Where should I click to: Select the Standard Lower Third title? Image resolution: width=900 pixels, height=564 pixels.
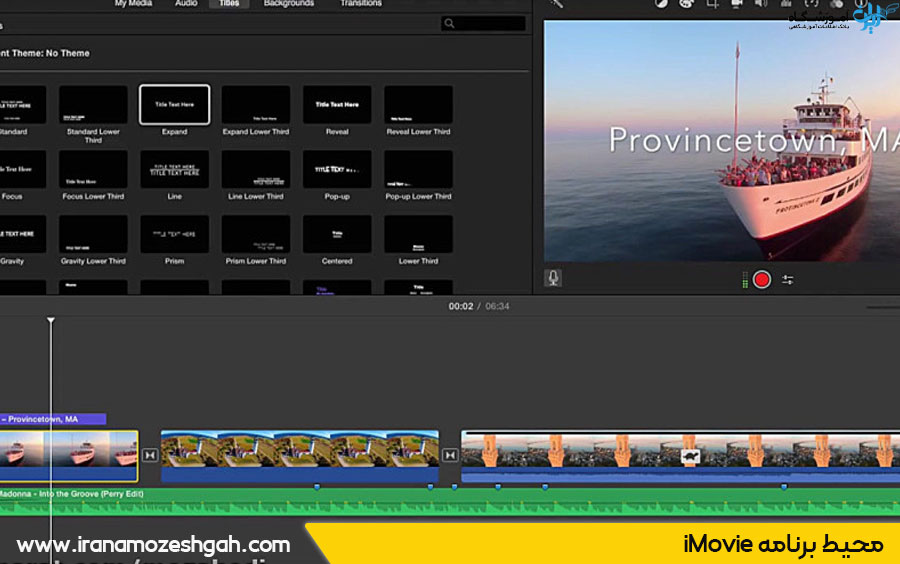click(93, 105)
